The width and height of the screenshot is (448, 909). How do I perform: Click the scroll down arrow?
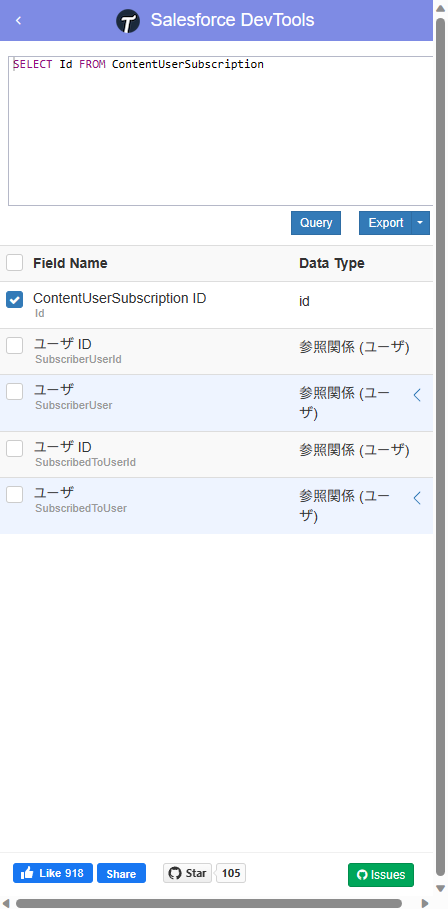(x=440, y=889)
